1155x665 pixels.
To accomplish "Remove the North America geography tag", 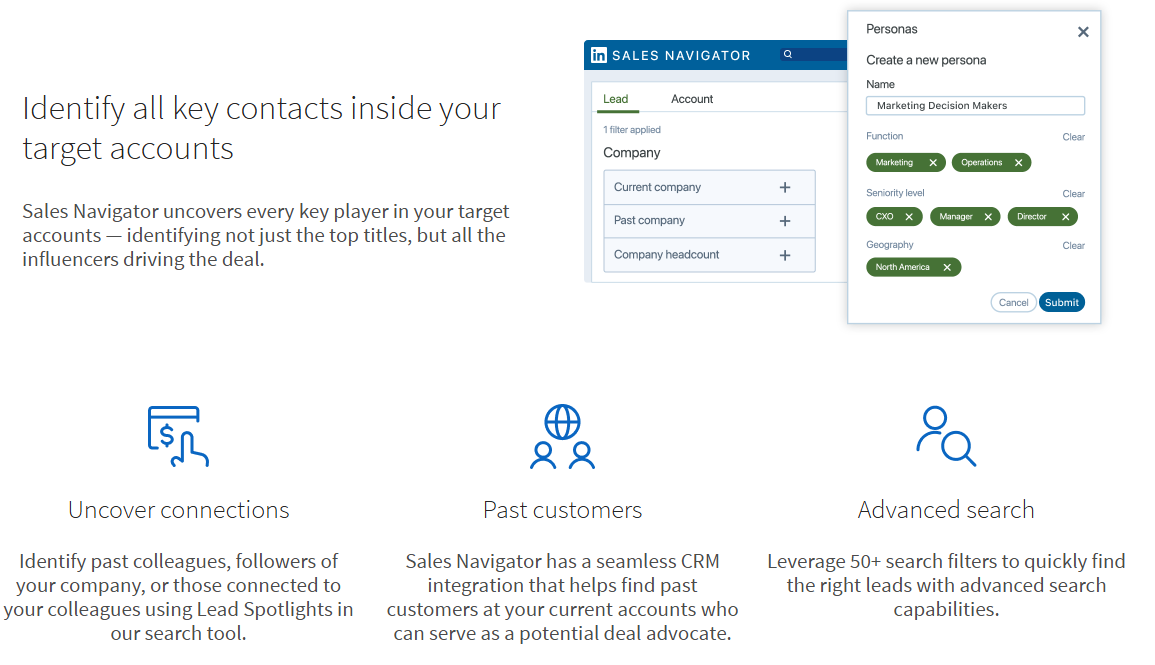I will click(947, 267).
